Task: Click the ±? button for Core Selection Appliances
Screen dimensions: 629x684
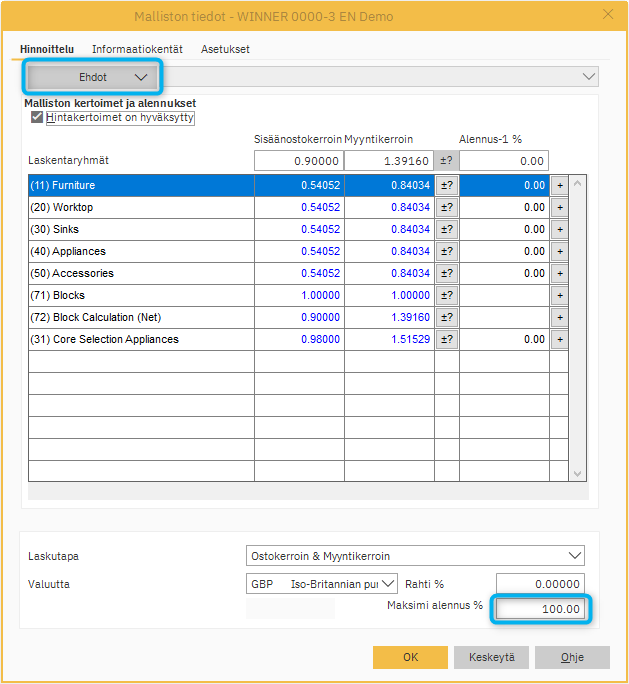Action: click(x=446, y=339)
